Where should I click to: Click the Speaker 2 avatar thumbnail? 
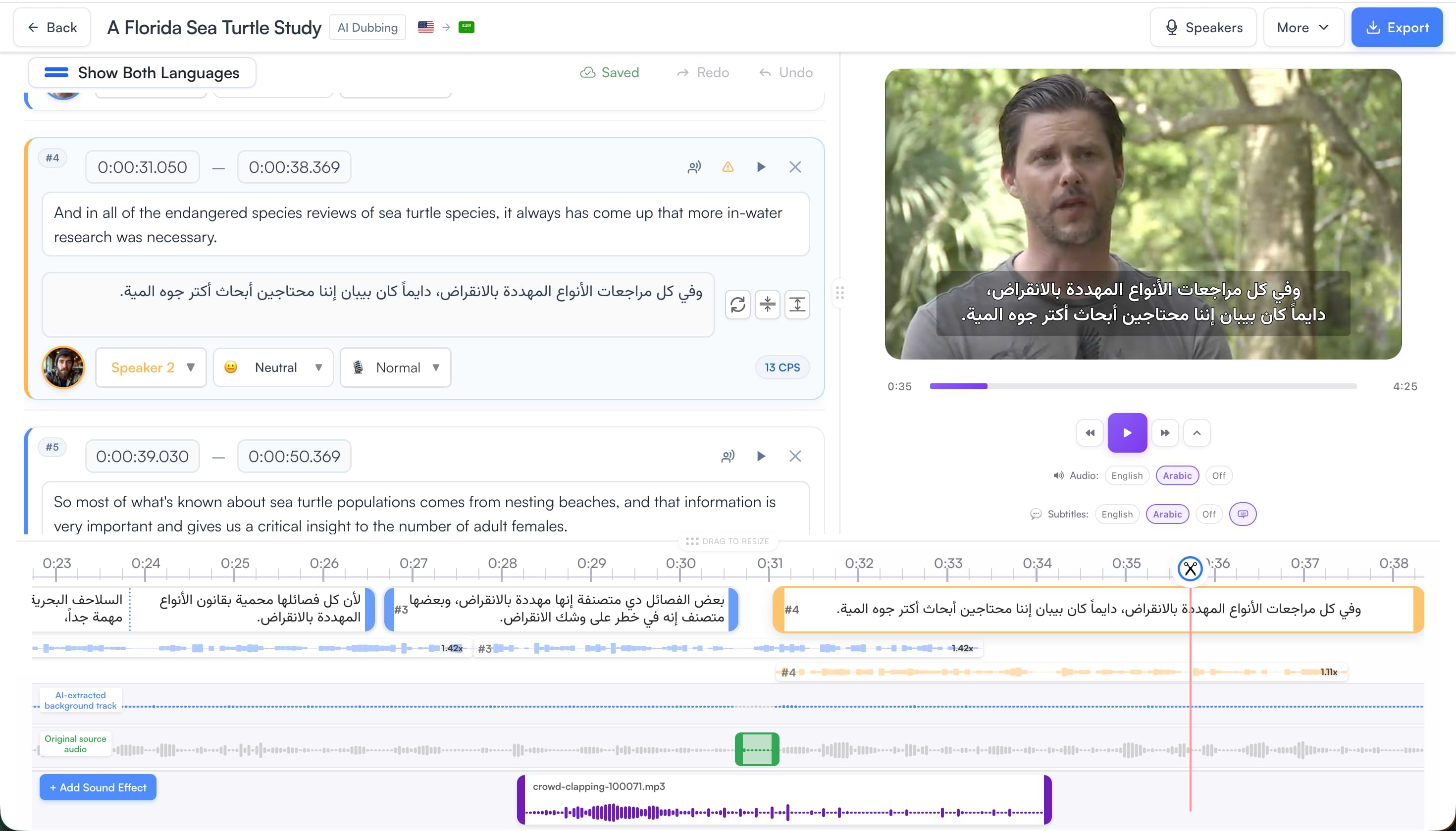click(63, 367)
